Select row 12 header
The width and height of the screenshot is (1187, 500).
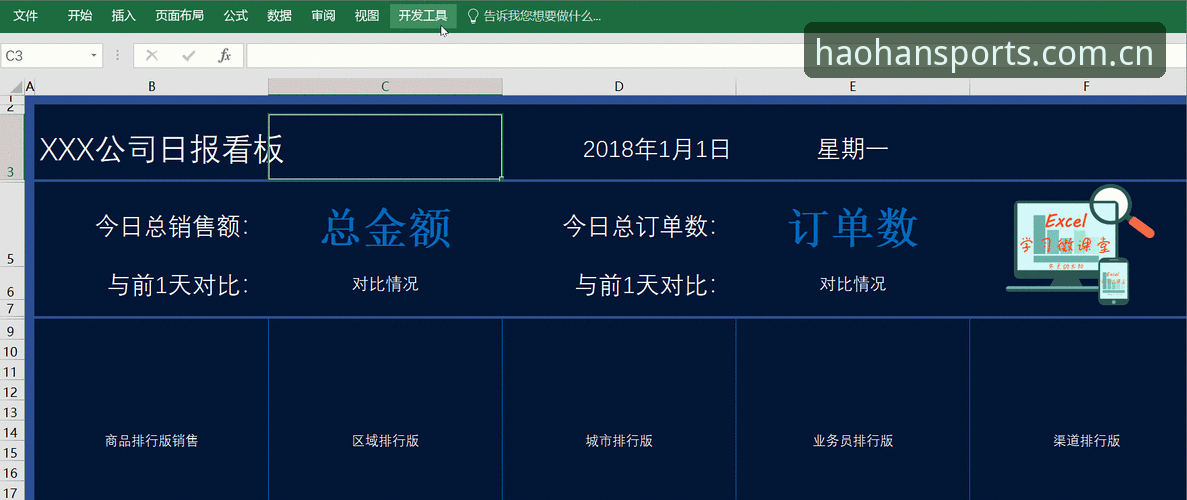pyautogui.click(x=11, y=392)
